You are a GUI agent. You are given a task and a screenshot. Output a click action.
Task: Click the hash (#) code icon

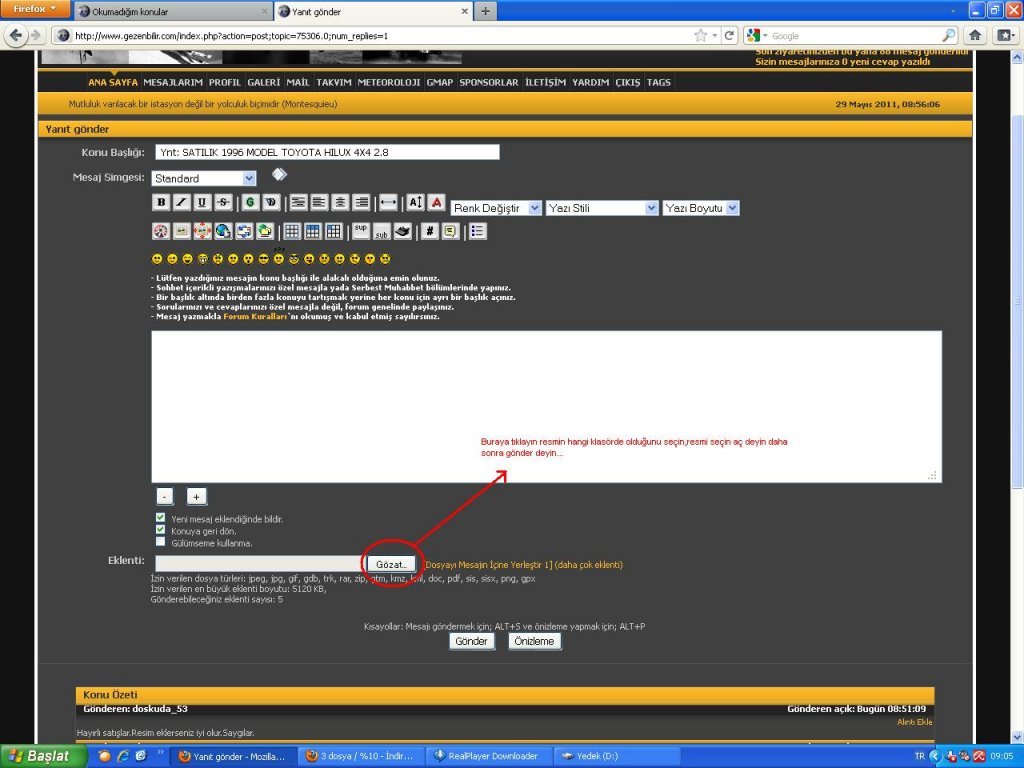(x=429, y=231)
